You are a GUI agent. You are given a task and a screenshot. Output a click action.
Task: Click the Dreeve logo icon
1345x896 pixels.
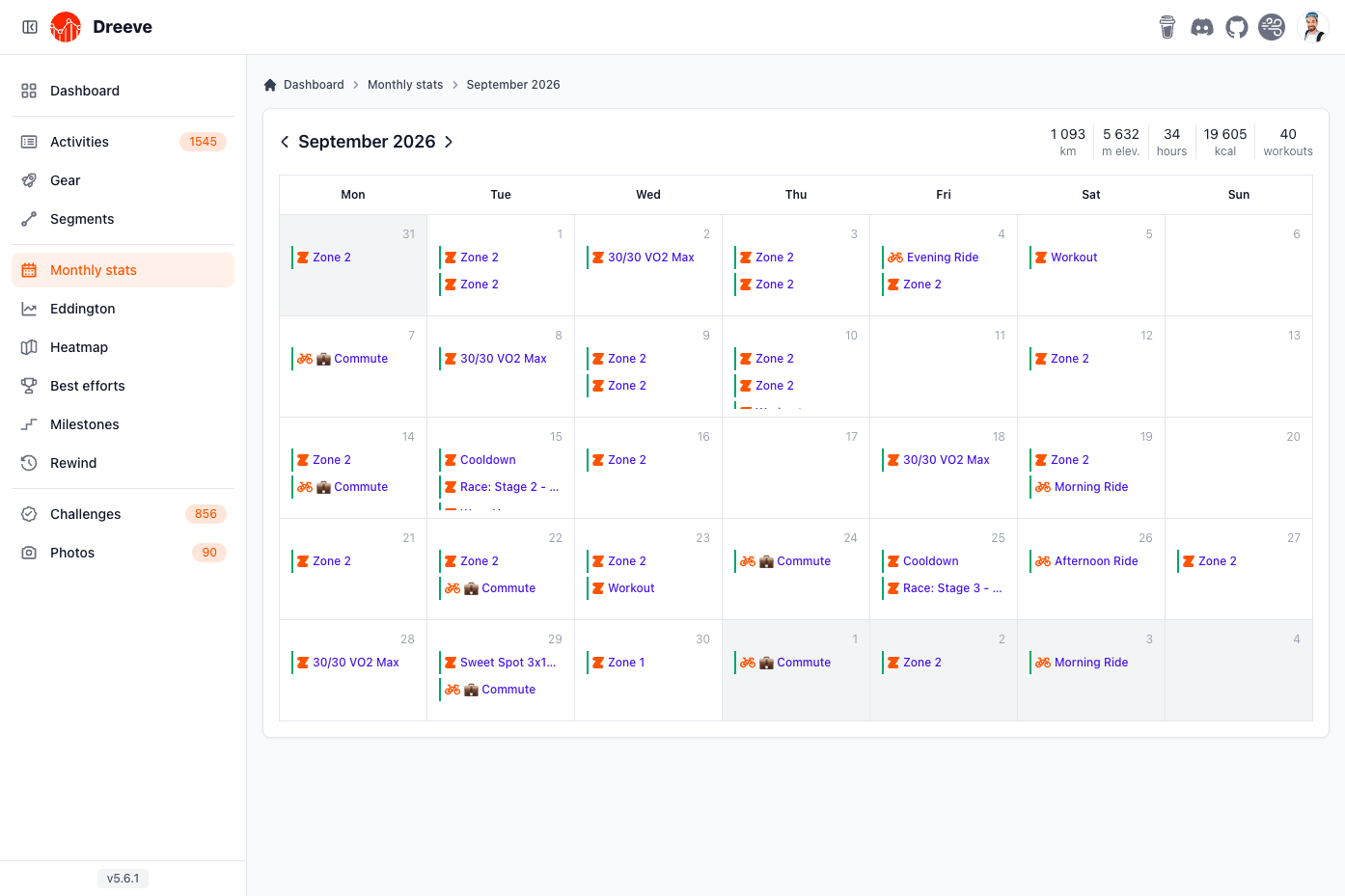(x=66, y=27)
